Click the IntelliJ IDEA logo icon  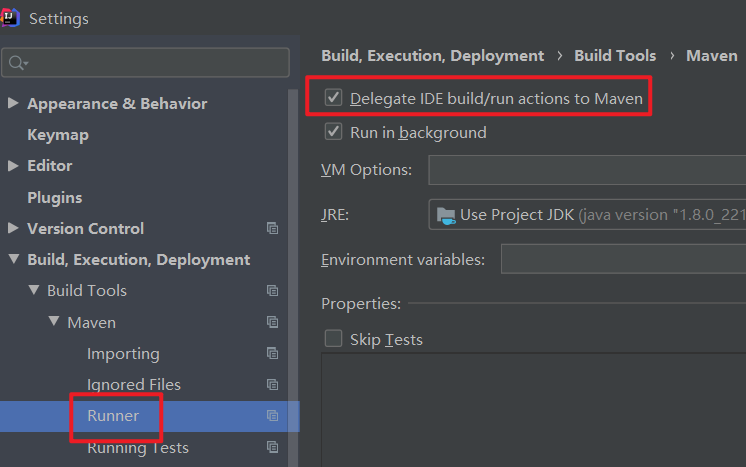[10, 18]
